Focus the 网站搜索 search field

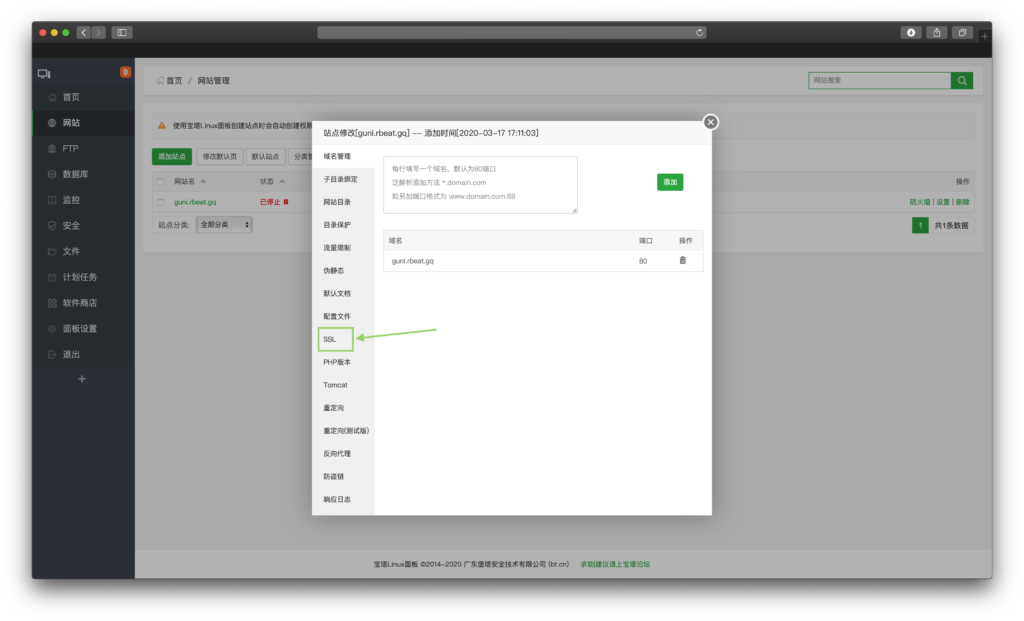(x=879, y=80)
